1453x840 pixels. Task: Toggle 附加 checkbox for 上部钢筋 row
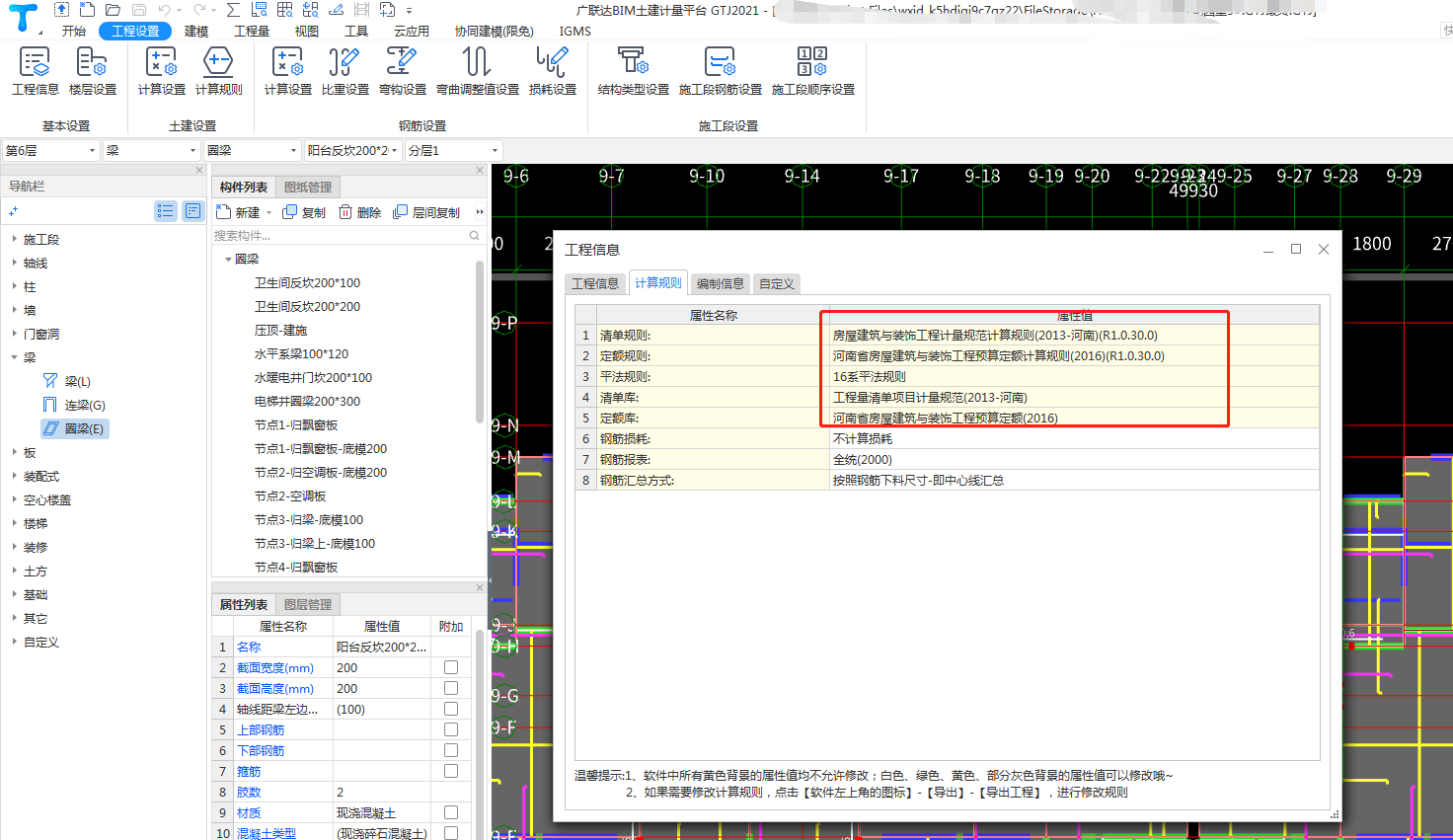451,729
